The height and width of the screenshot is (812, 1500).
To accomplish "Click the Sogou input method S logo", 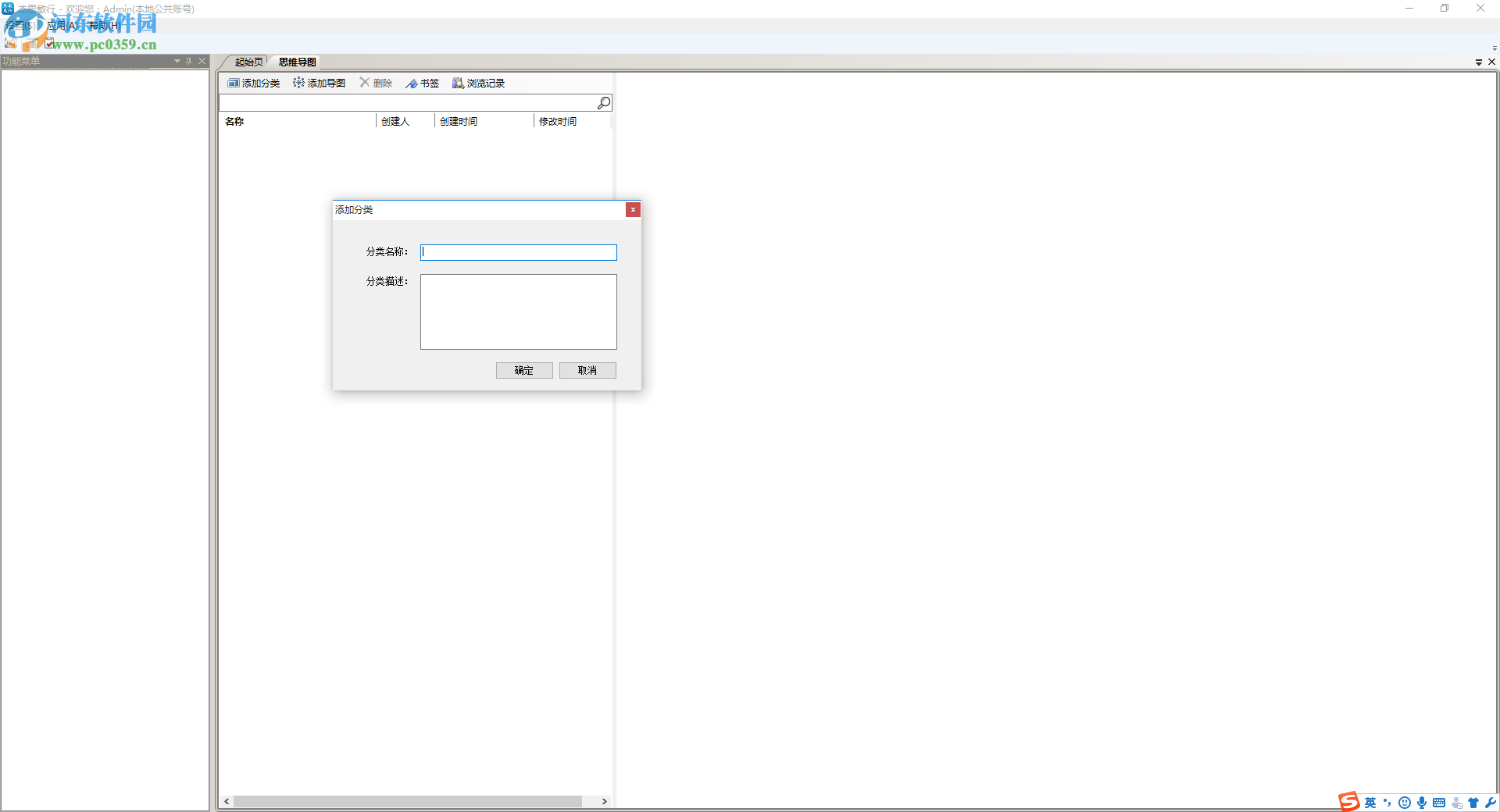I will click(x=1349, y=802).
